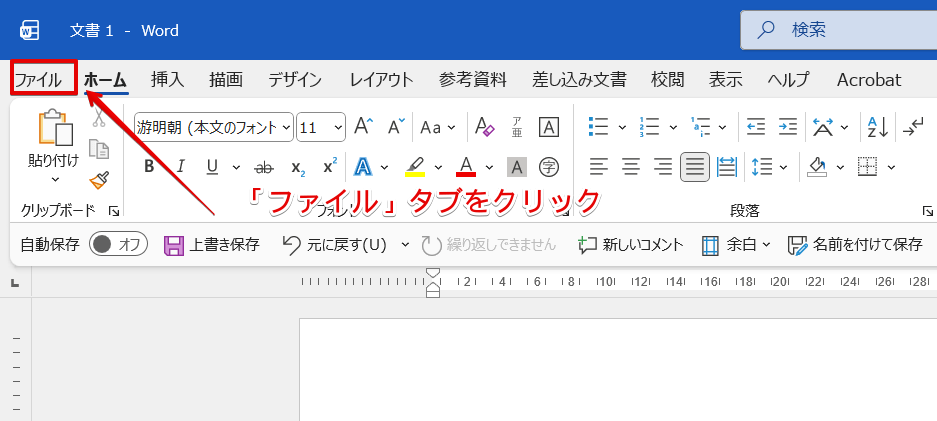Switch to 差し込み文書 tab

579,79
